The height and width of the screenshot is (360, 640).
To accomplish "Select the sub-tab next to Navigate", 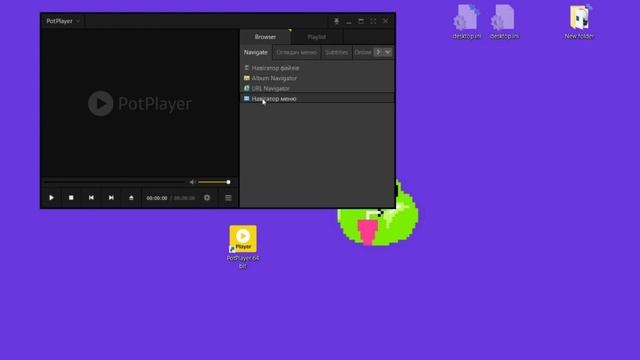I will 296,52.
